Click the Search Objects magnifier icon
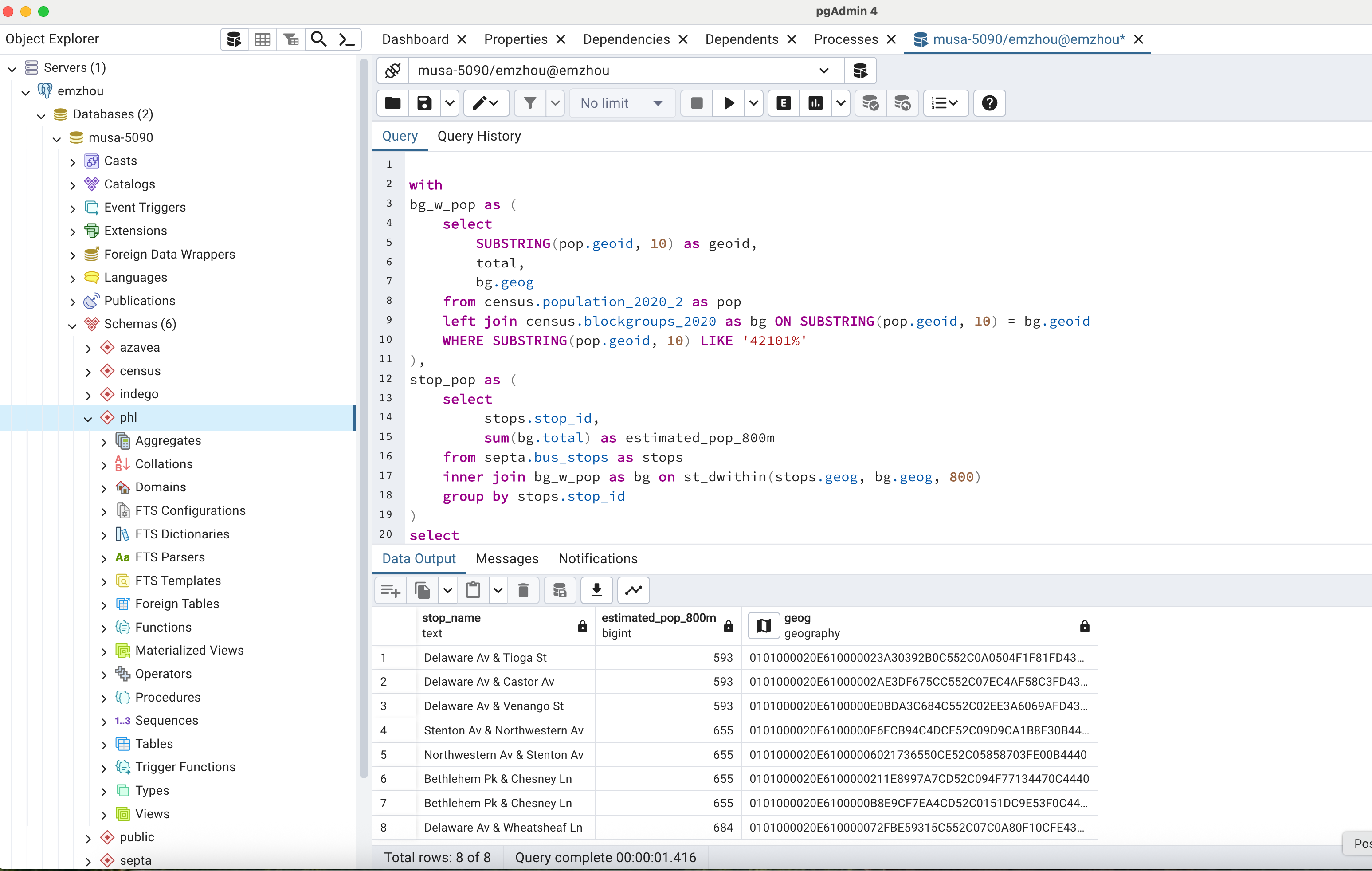 (318, 39)
